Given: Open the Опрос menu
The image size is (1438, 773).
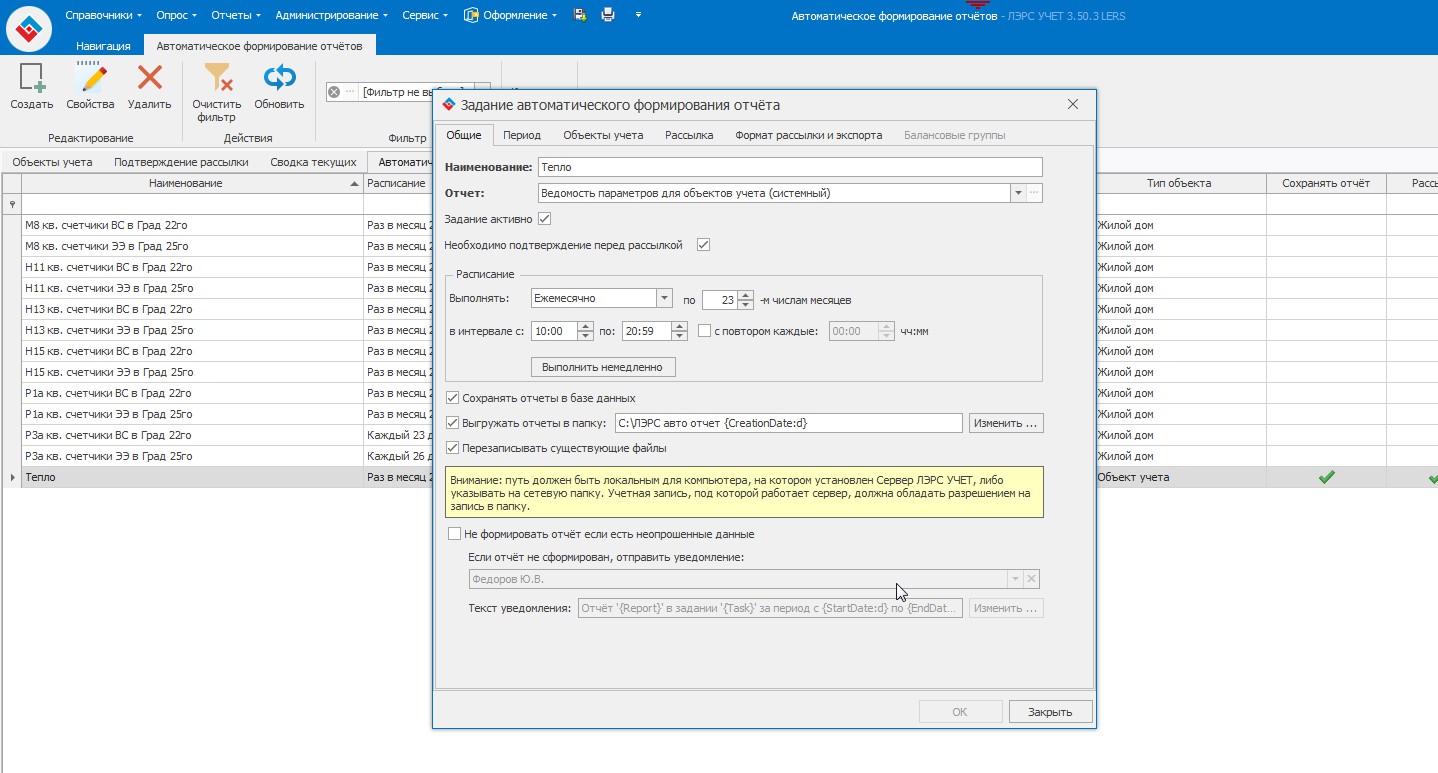Looking at the screenshot, I should tap(177, 15).
